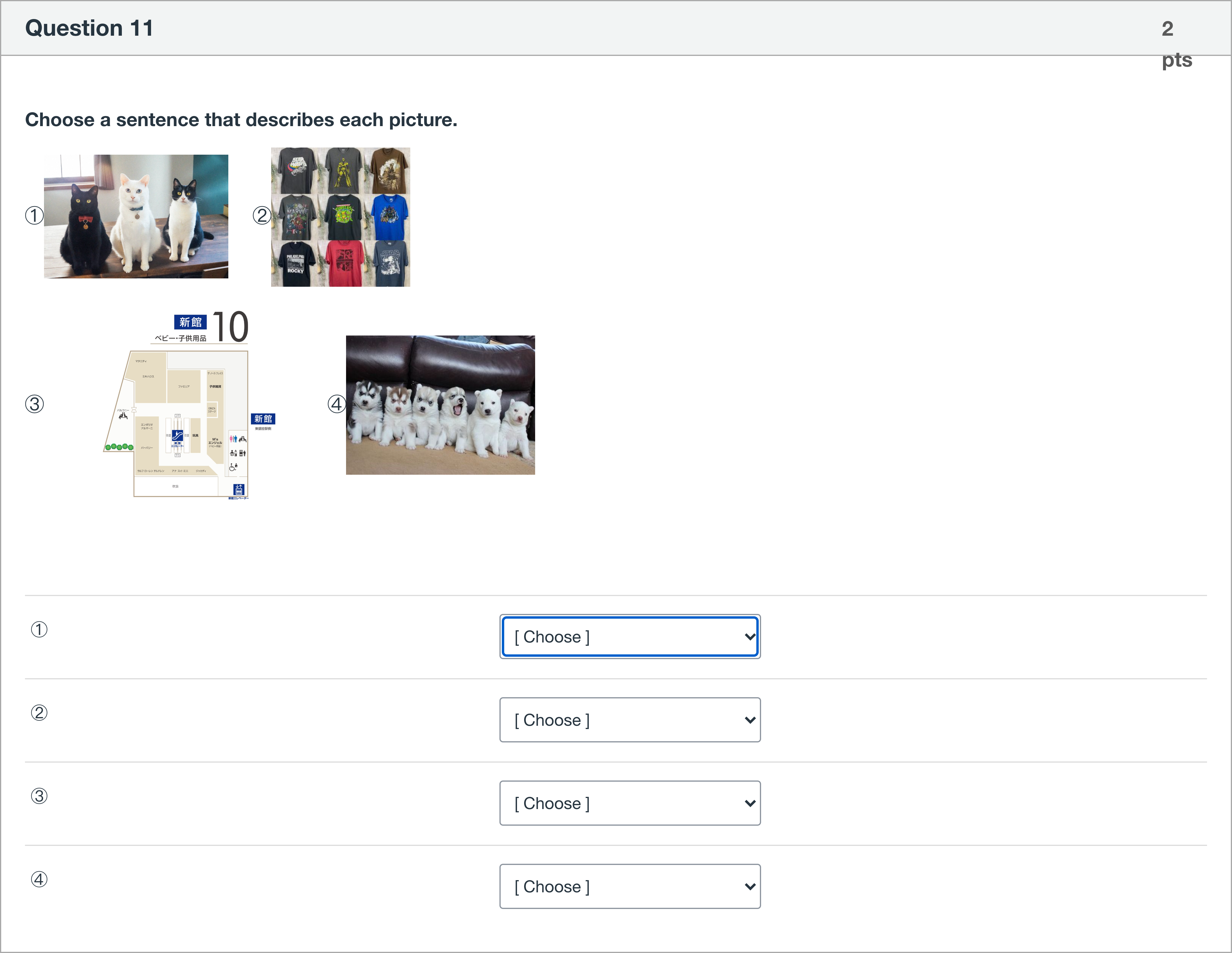This screenshot has width=1232, height=953.
Task: Click the blue 新館 label right of the map
Action: [263, 419]
